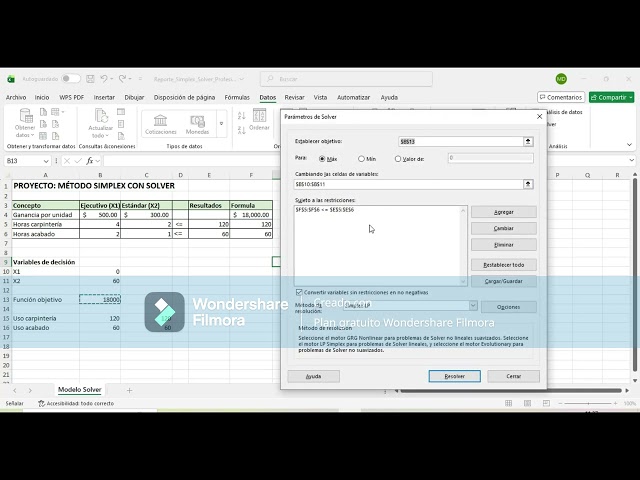Choose the Cotizaciones data type
Screen dimensions: 640x480
point(160,124)
